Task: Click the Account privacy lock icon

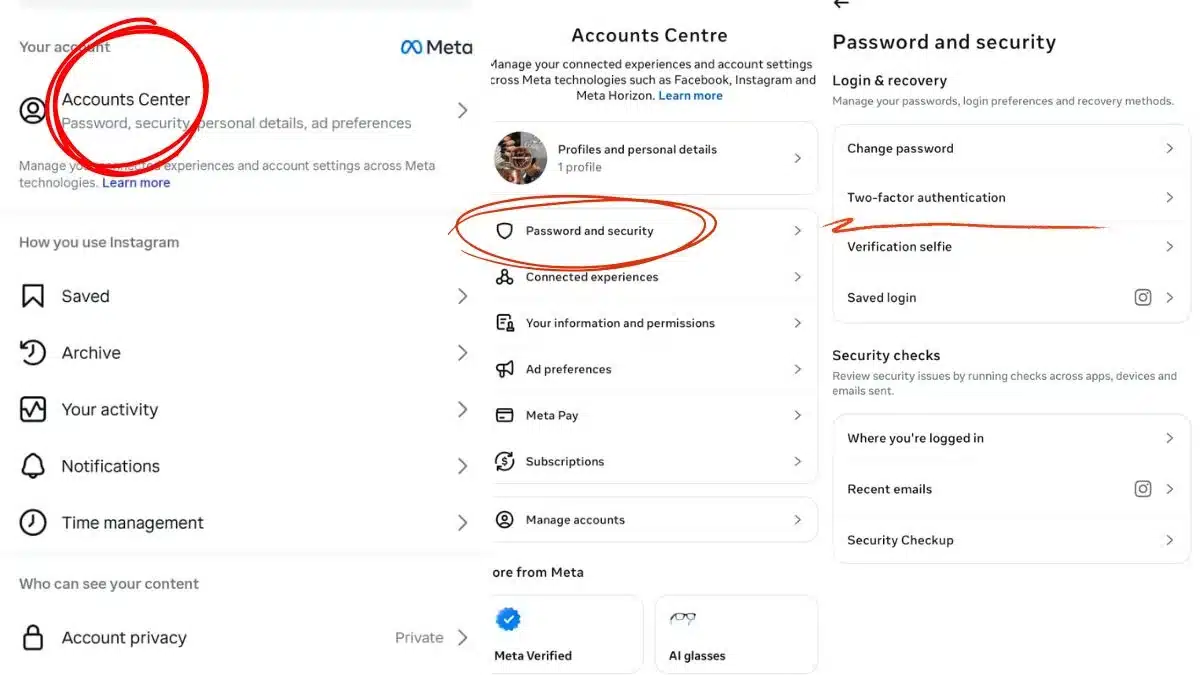Action: tap(33, 638)
